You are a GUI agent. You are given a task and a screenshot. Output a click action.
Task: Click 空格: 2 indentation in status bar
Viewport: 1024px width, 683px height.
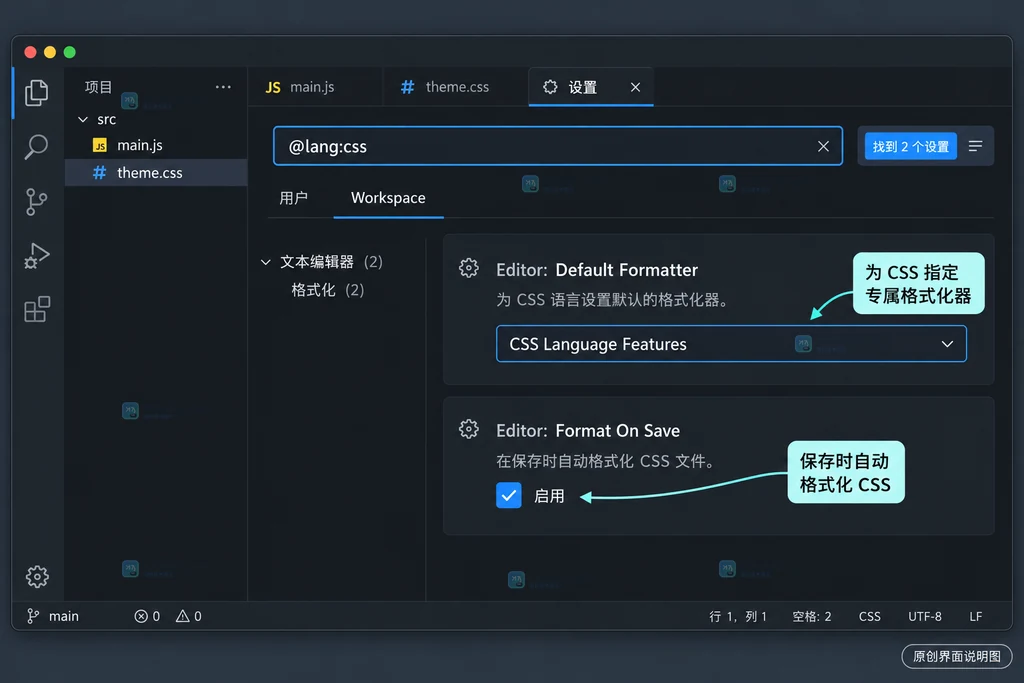(812, 616)
